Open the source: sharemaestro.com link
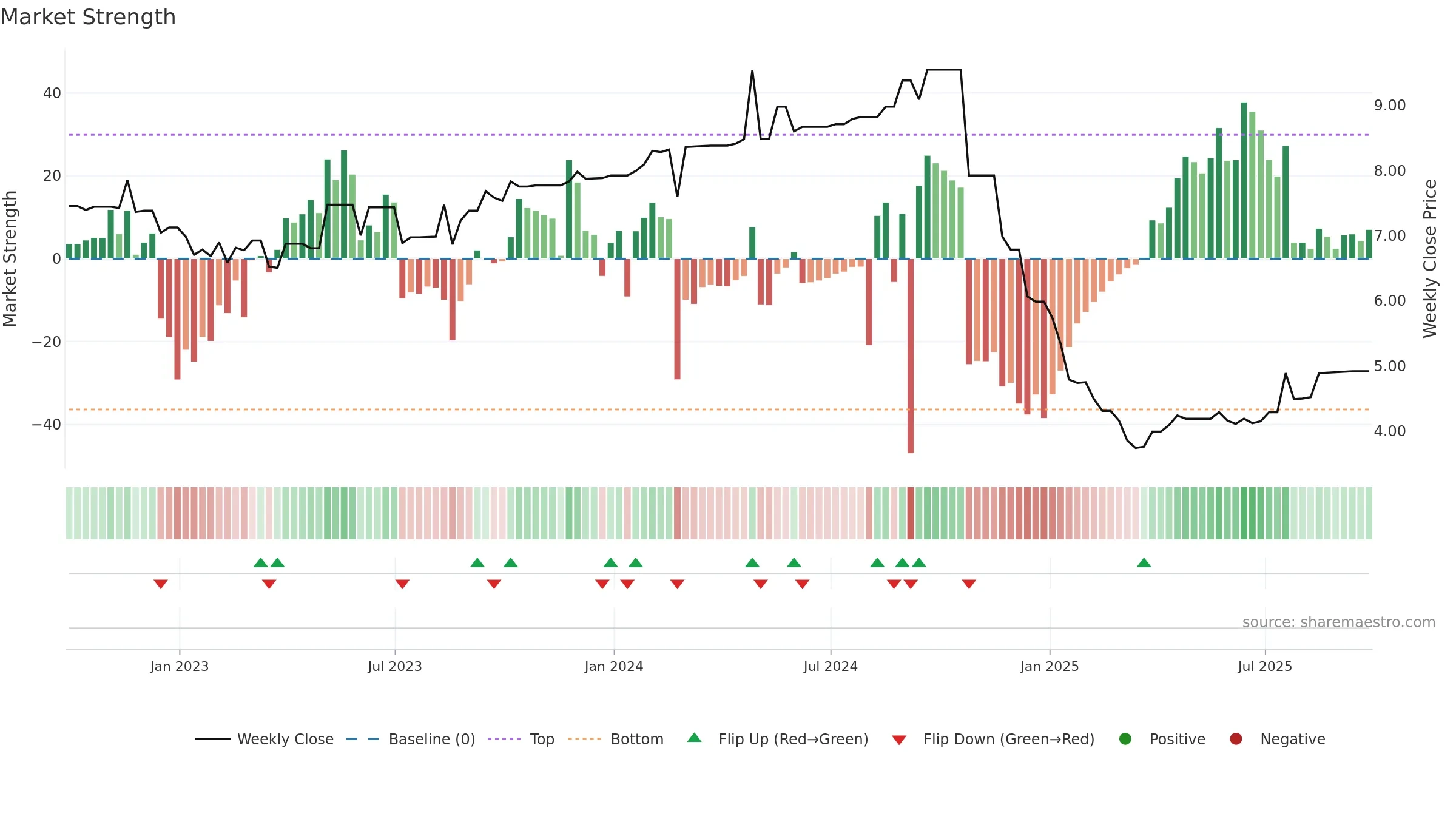 [x=1339, y=622]
